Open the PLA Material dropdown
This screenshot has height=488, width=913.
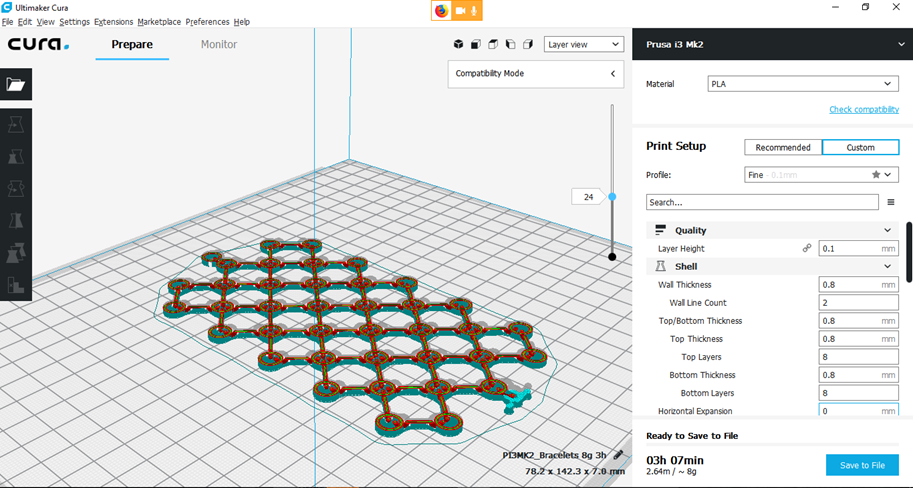click(802, 84)
